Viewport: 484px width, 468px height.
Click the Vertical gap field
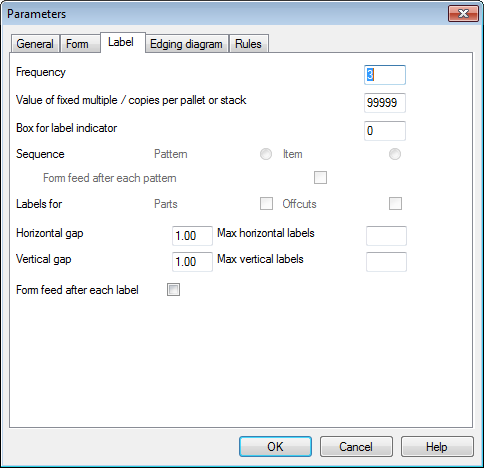(x=192, y=262)
